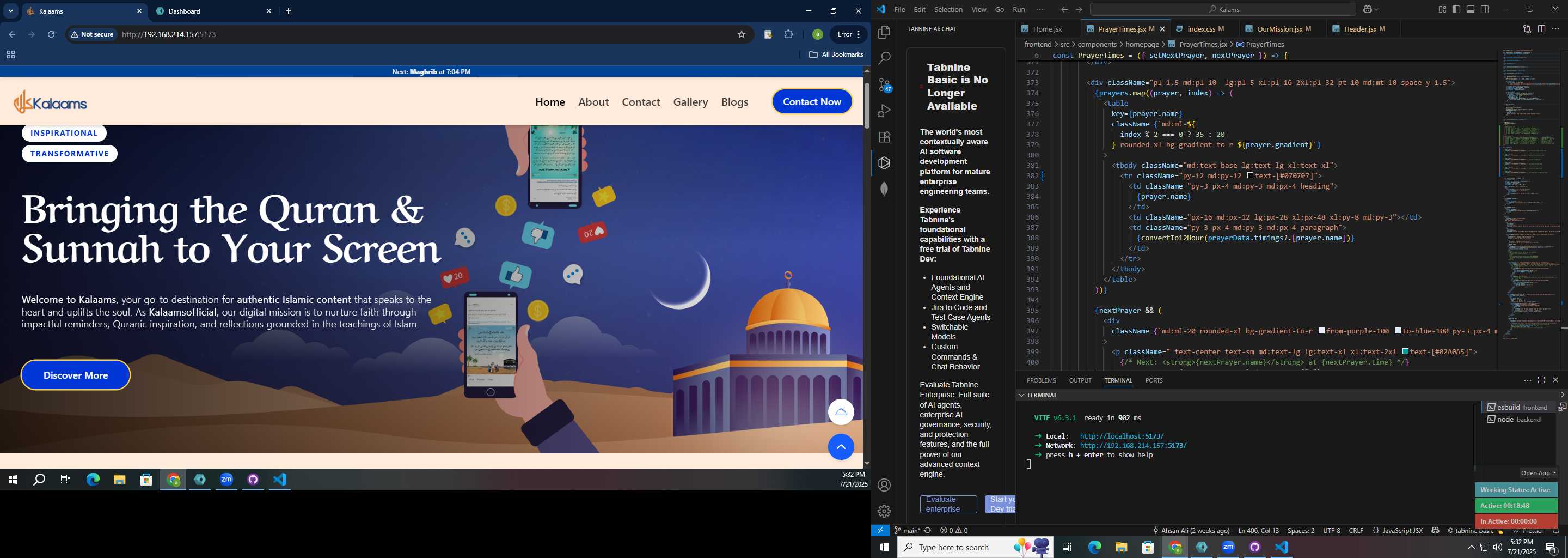Click the Discover More button
Image resolution: width=1568 pixels, height=558 pixels.
click(76, 375)
